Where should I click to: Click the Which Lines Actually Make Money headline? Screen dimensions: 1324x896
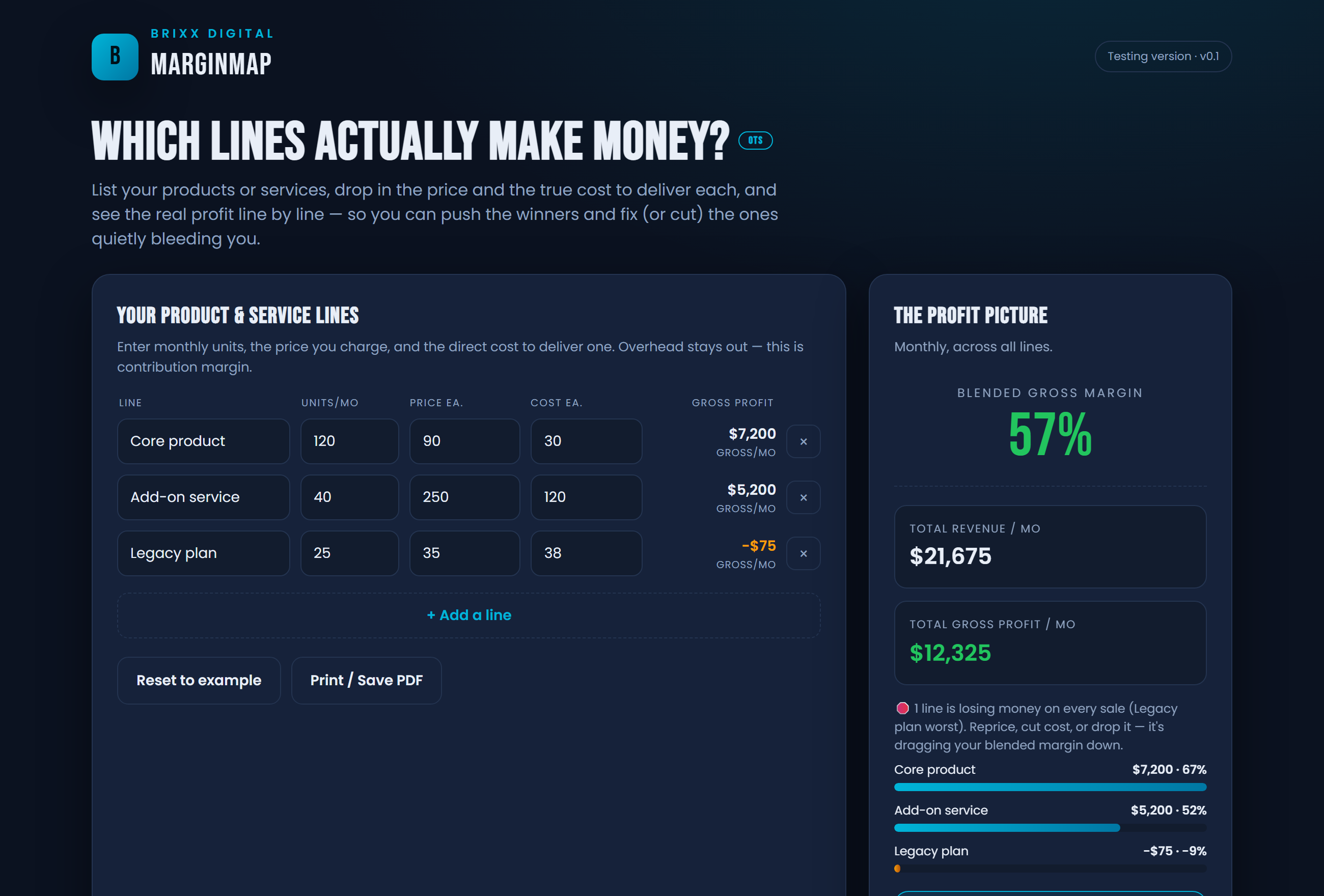(410, 141)
